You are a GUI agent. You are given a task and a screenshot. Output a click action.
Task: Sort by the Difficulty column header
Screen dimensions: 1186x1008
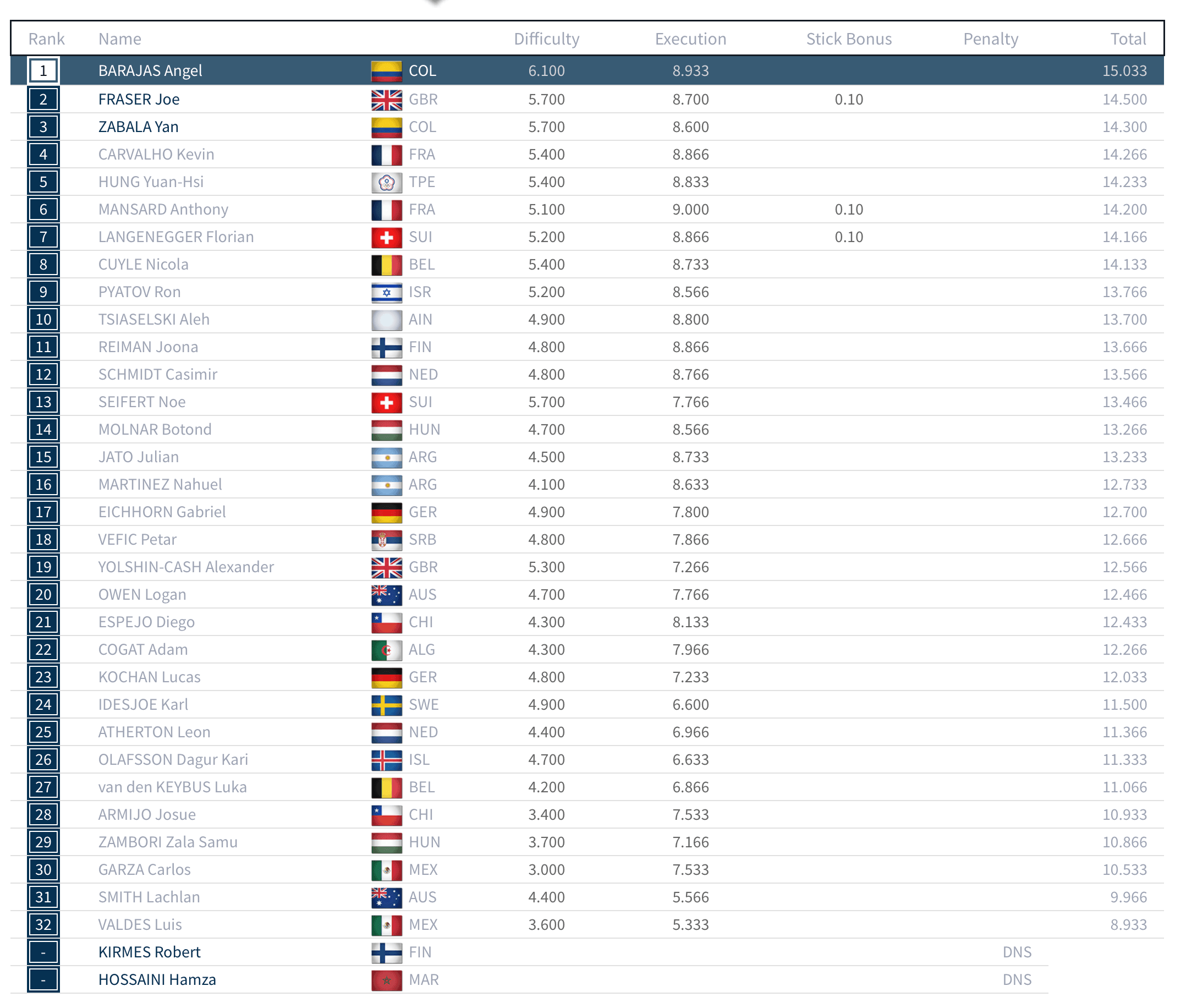(x=546, y=39)
